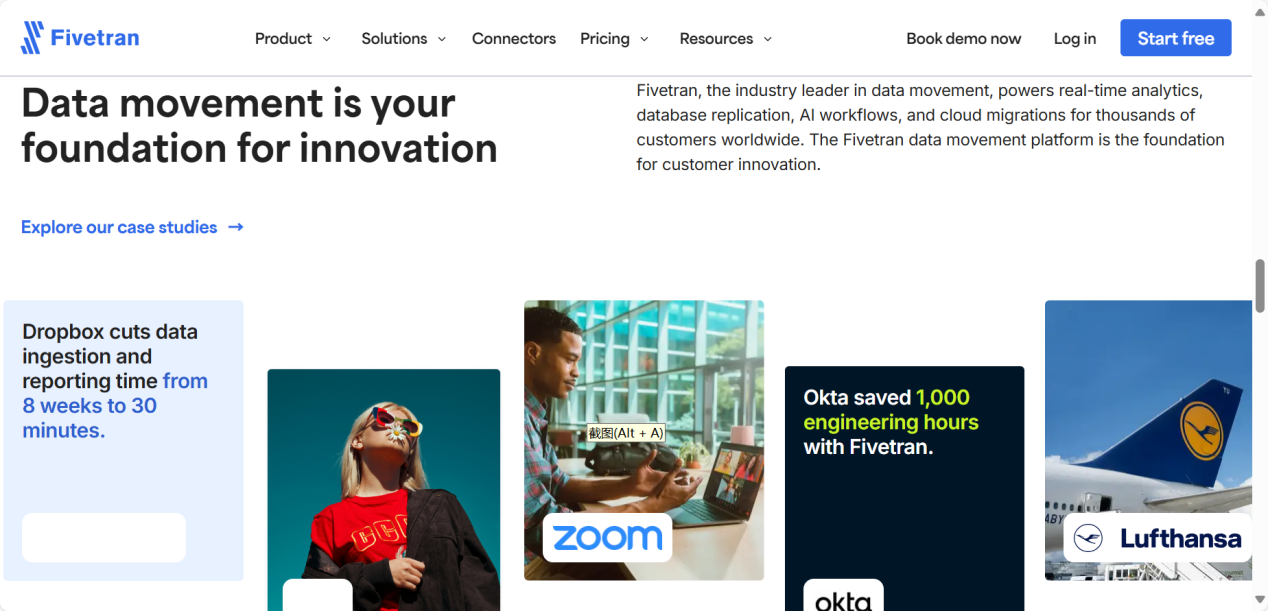
Task: Expand the Product dropdown chevron
Action: (326, 39)
